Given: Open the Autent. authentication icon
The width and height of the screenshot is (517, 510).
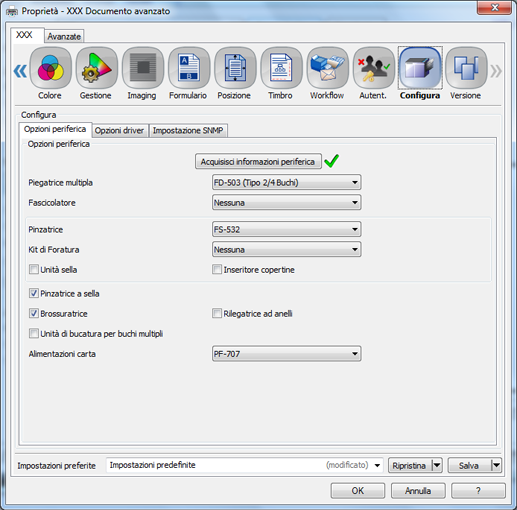Looking at the screenshot, I should pos(373,68).
